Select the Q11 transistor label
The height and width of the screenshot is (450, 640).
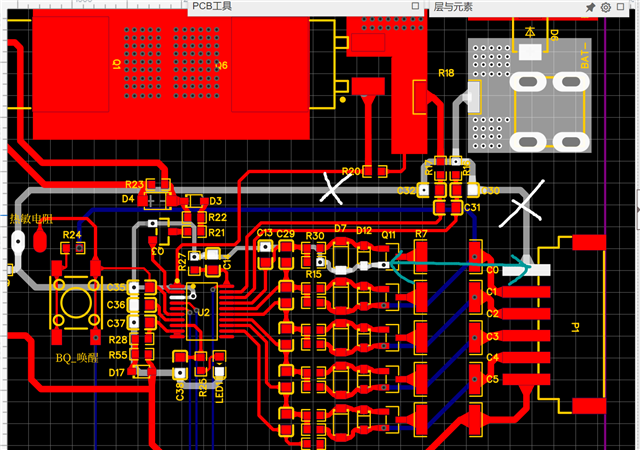point(388,235)
